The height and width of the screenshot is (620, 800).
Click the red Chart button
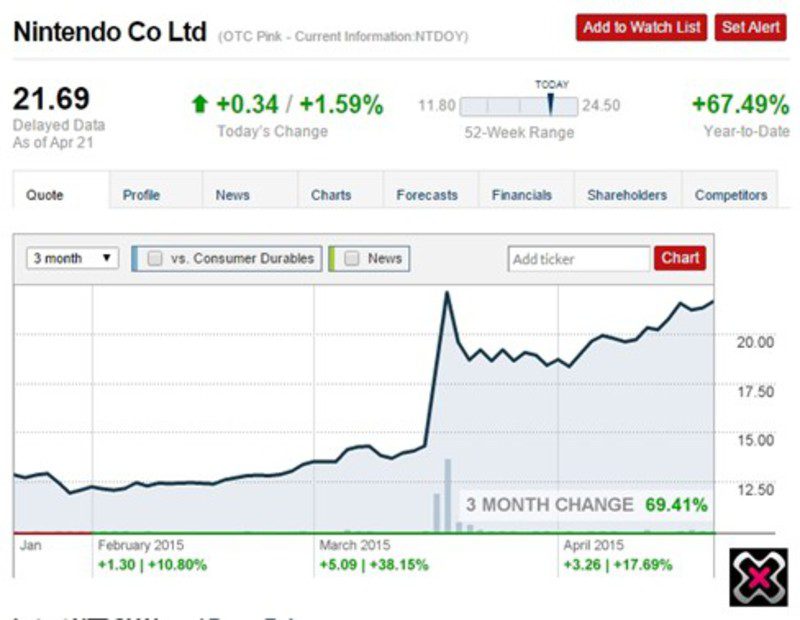click(680, 258)
